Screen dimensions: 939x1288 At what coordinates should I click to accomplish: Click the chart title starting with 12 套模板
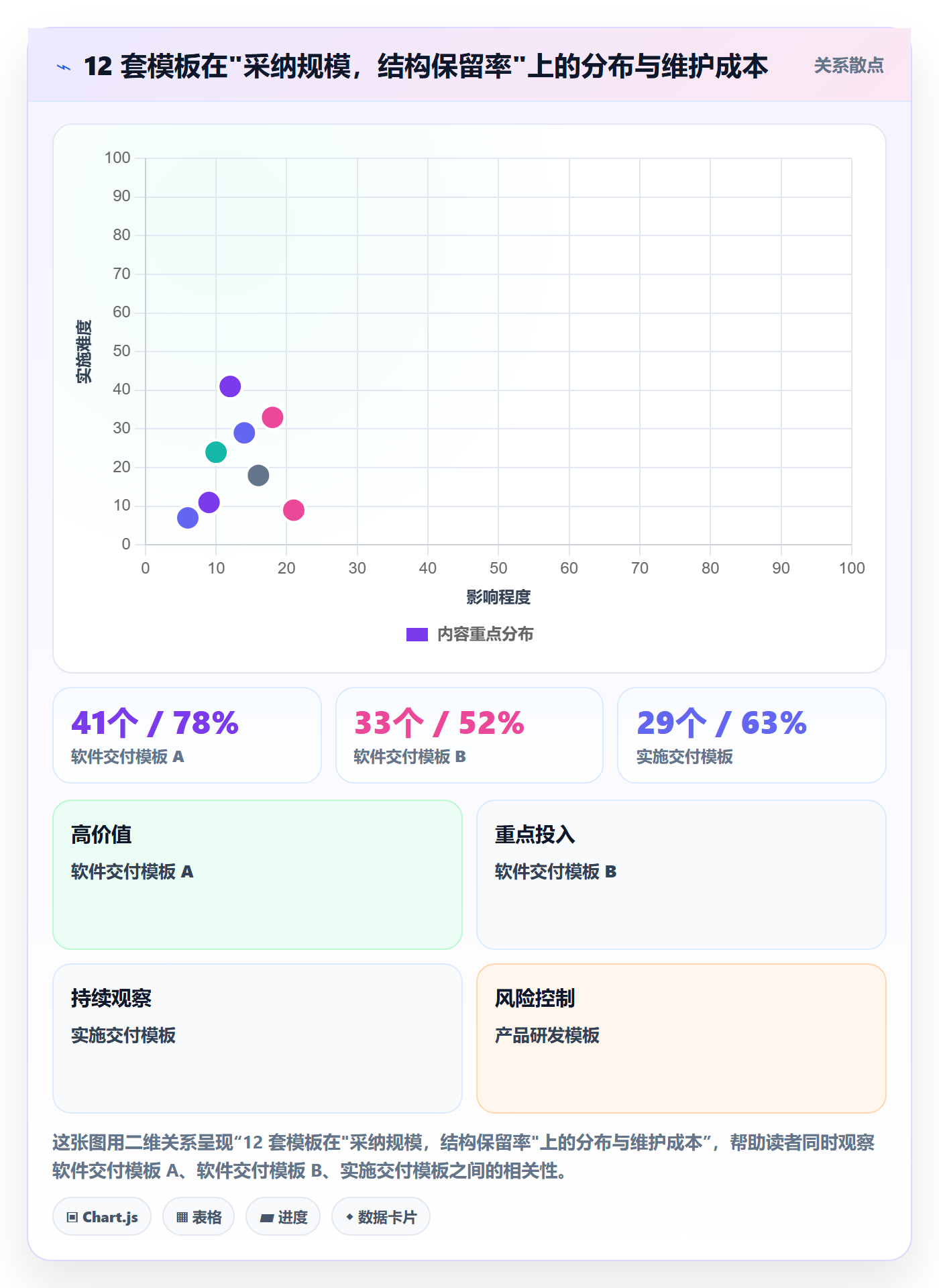[x=426, y=66]
